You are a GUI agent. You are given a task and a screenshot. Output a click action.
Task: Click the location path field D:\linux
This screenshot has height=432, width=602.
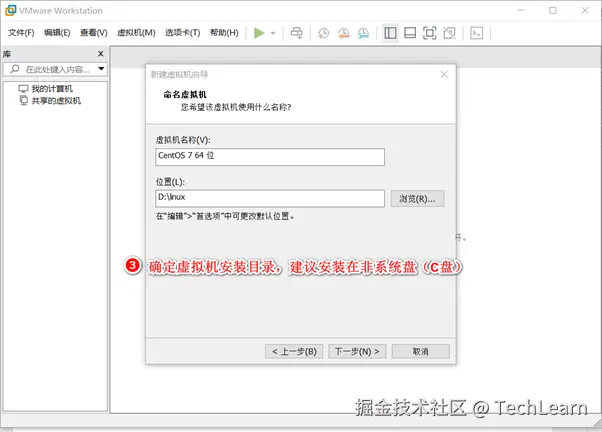[x=270, y=198]
